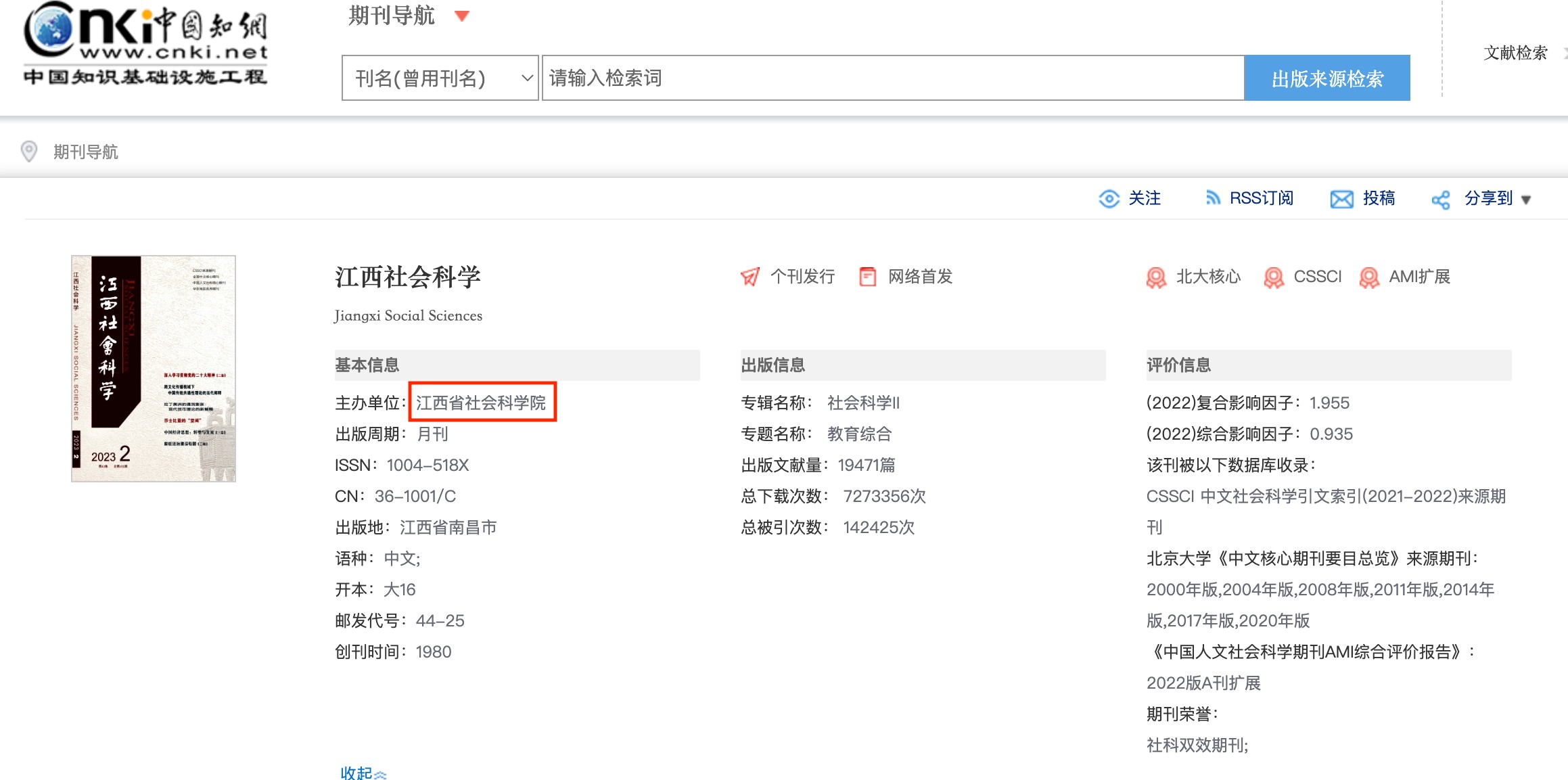
Task: Click the 网络首发 document icon
Action: (x=867, y=277)
